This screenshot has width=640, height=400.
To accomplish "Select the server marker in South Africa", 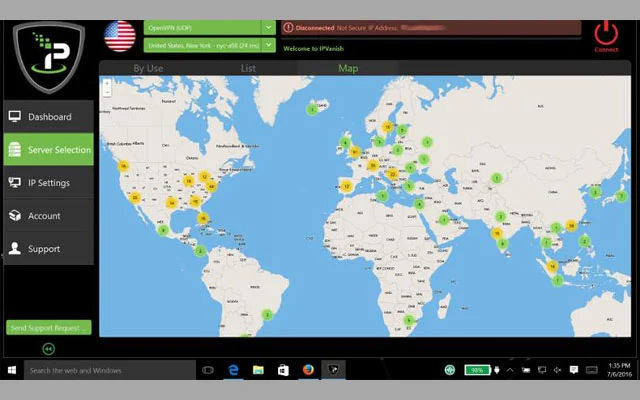I will click(409, 320).
